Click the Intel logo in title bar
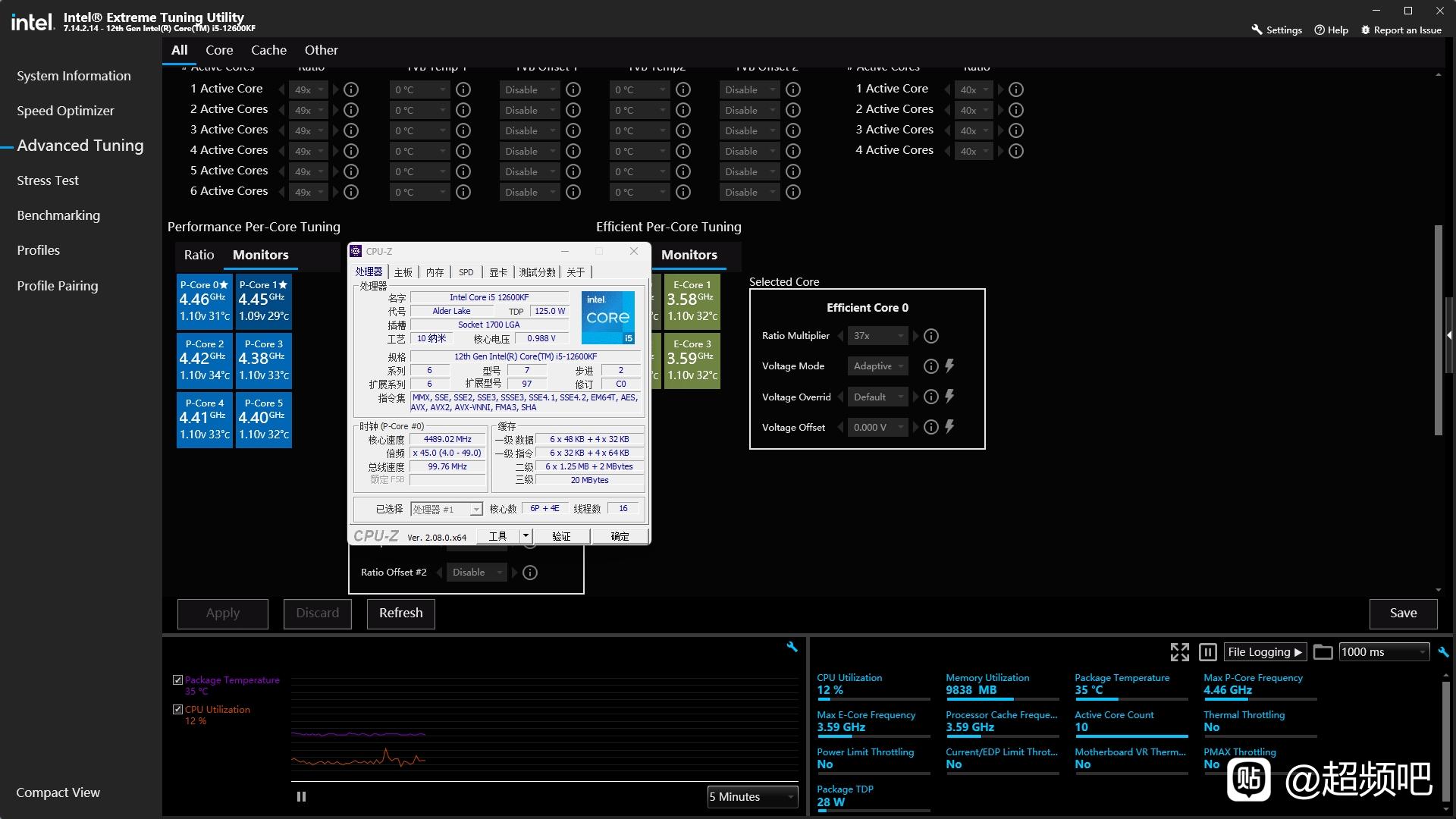1456x819 pixels. coord(33,23)
